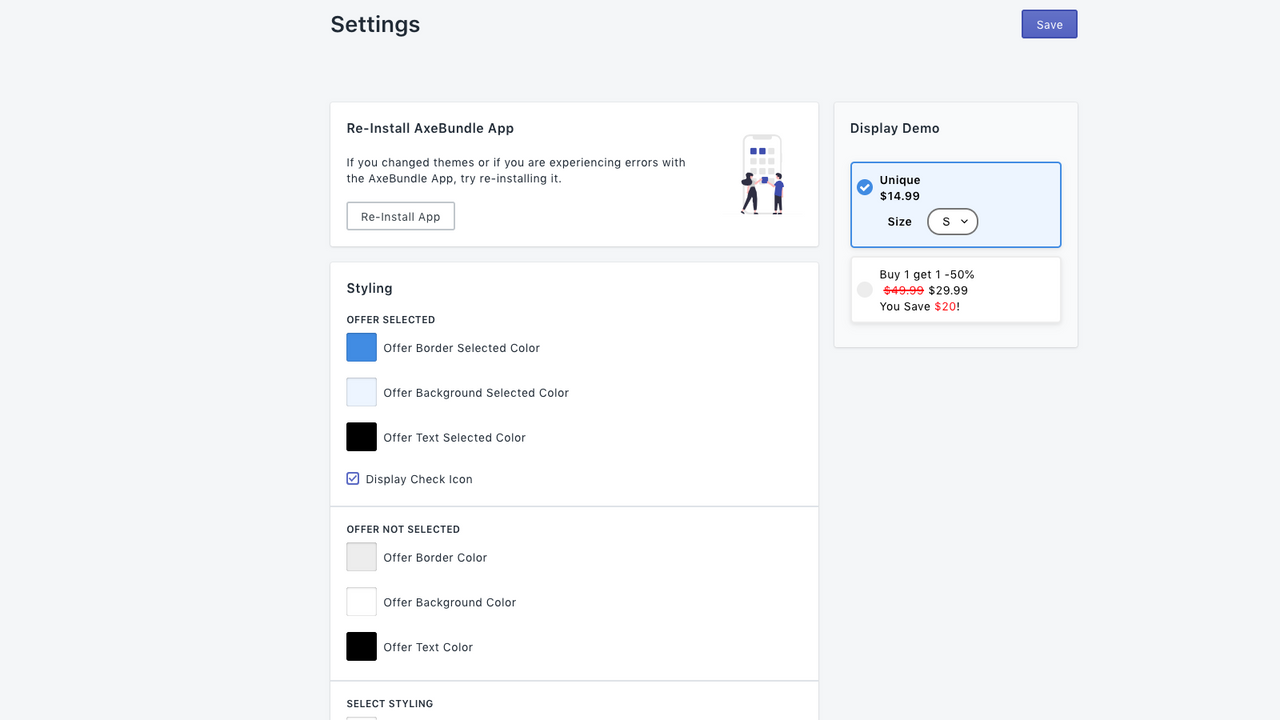Click the struck-through $49.99 price
This screenshot has width=1280, height=720.
click(901, 290)
